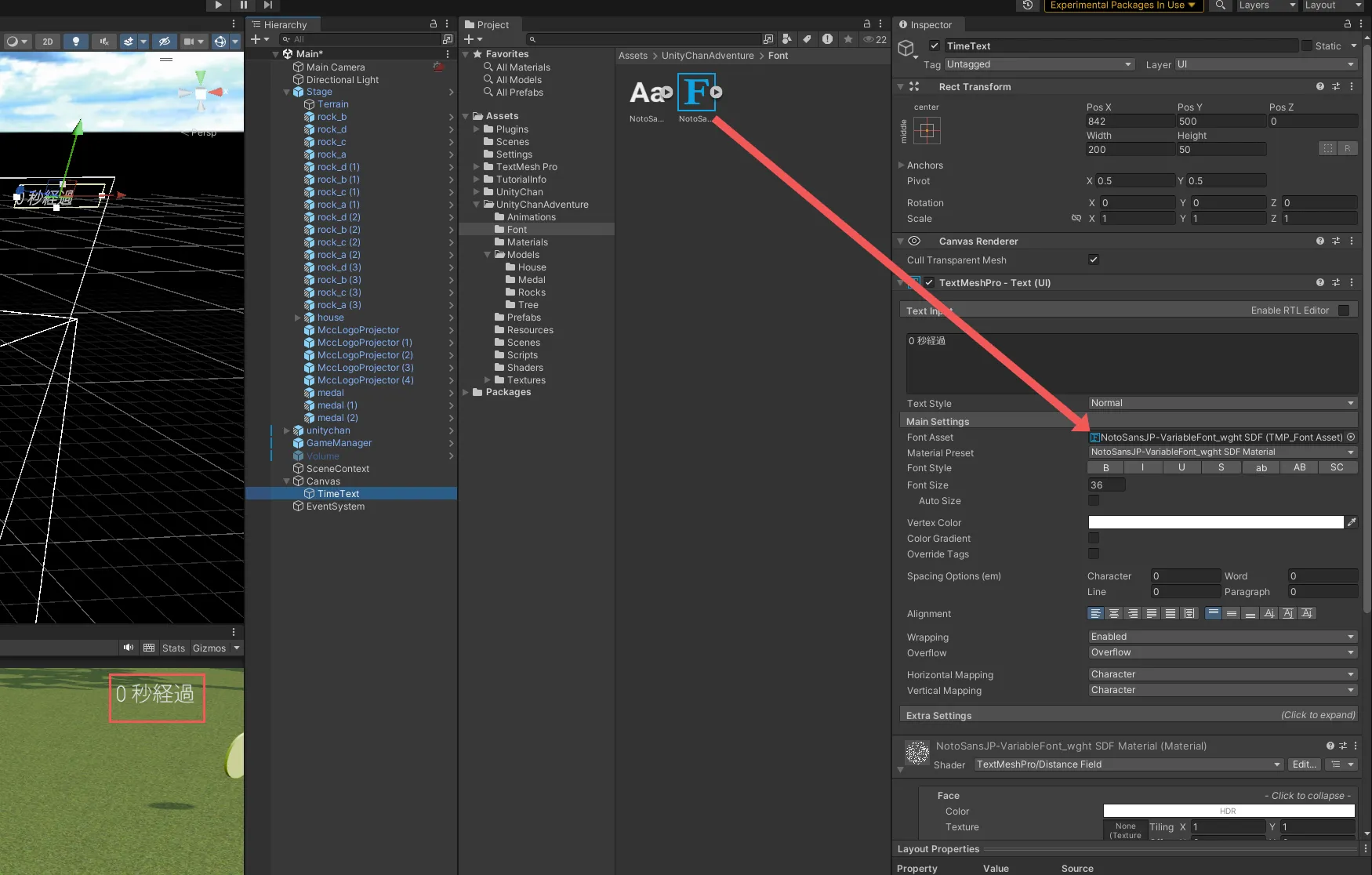Open the global search magnifier icon
Screen dimensions: 1372x875
1220,5
